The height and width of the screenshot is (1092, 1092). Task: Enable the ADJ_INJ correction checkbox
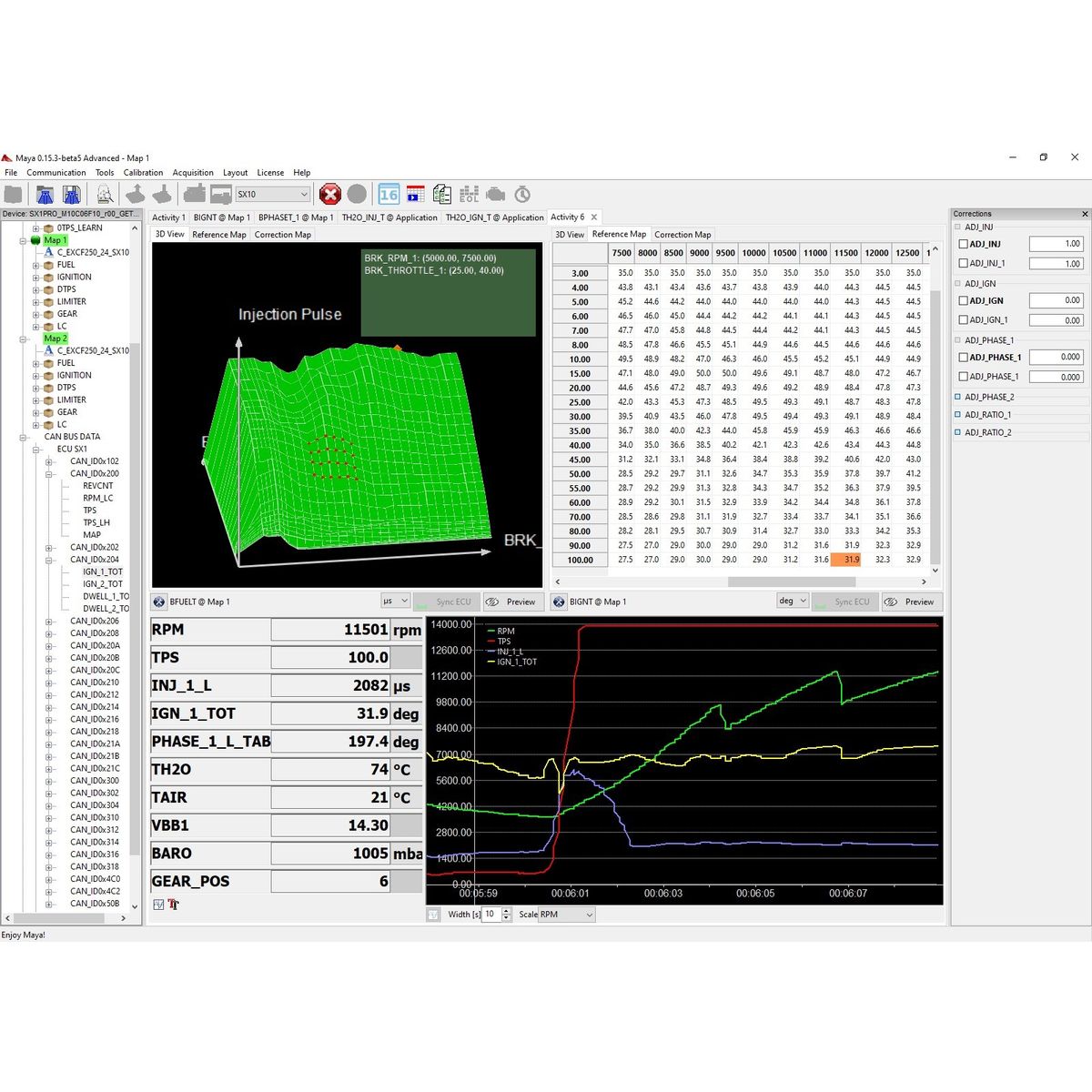coord(963,244)
